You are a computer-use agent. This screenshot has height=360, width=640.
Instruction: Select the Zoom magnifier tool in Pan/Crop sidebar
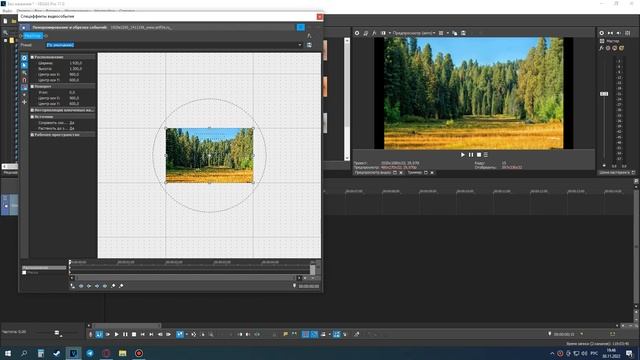(x=24, y=73)
